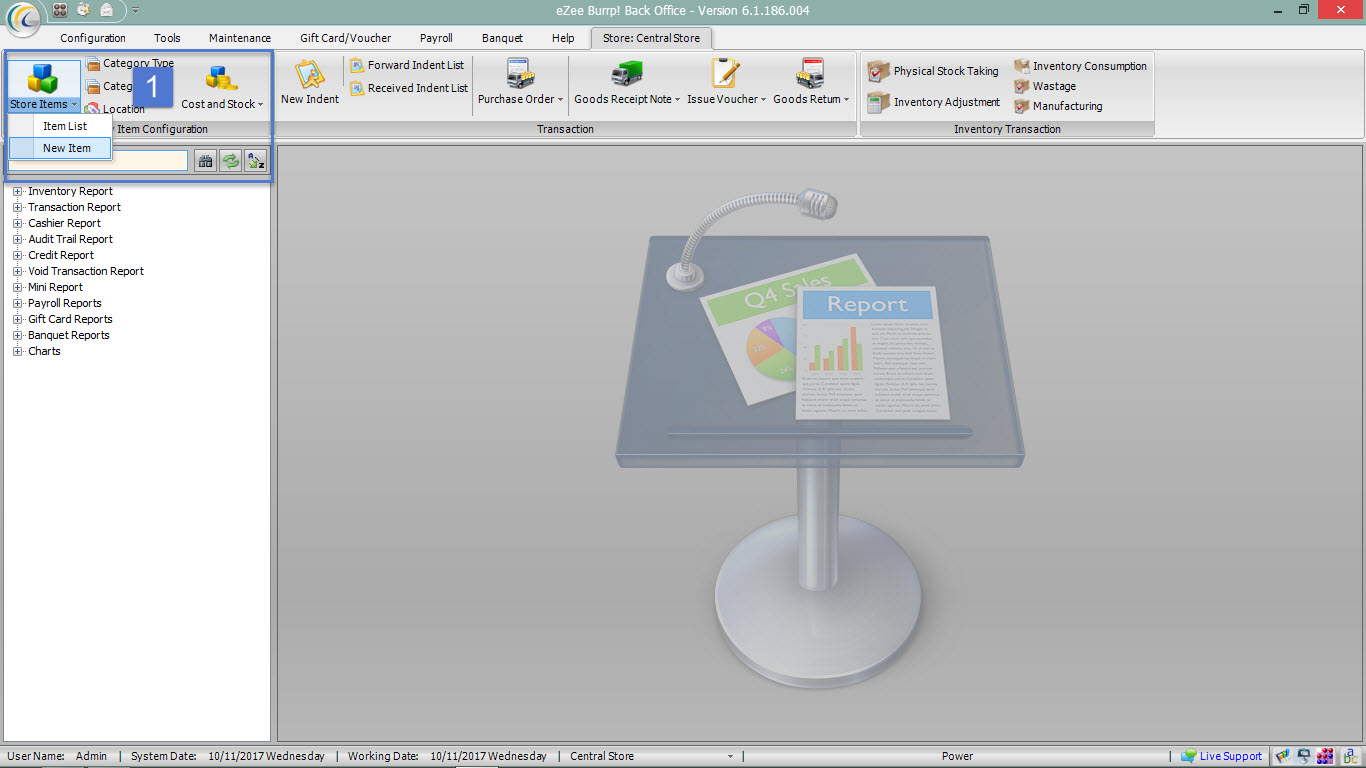The height and width of the screenshot is (768, 1366).
Task: Open Category Type configuration
Action: [x=131, y=63]
